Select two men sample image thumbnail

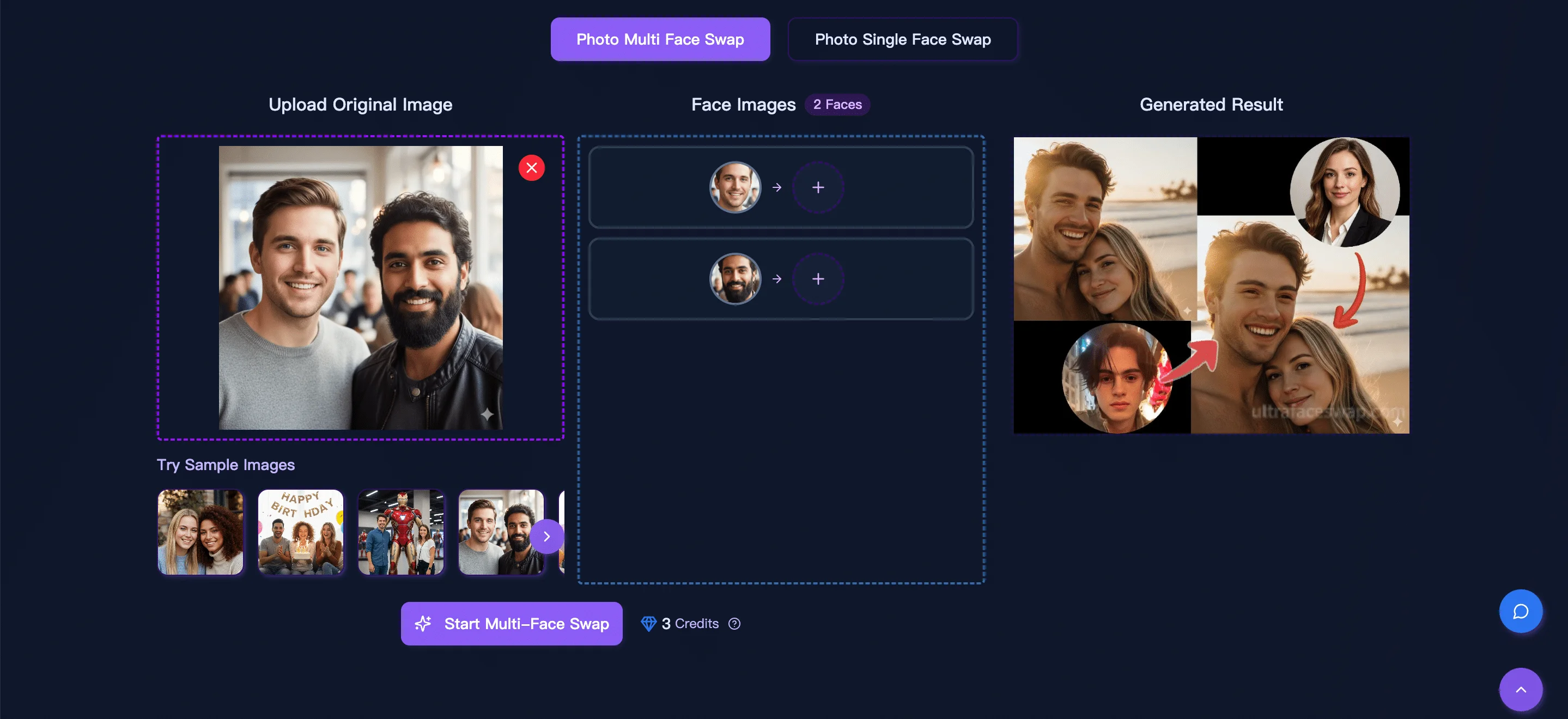pyautogui.click(x=493, y=532)
